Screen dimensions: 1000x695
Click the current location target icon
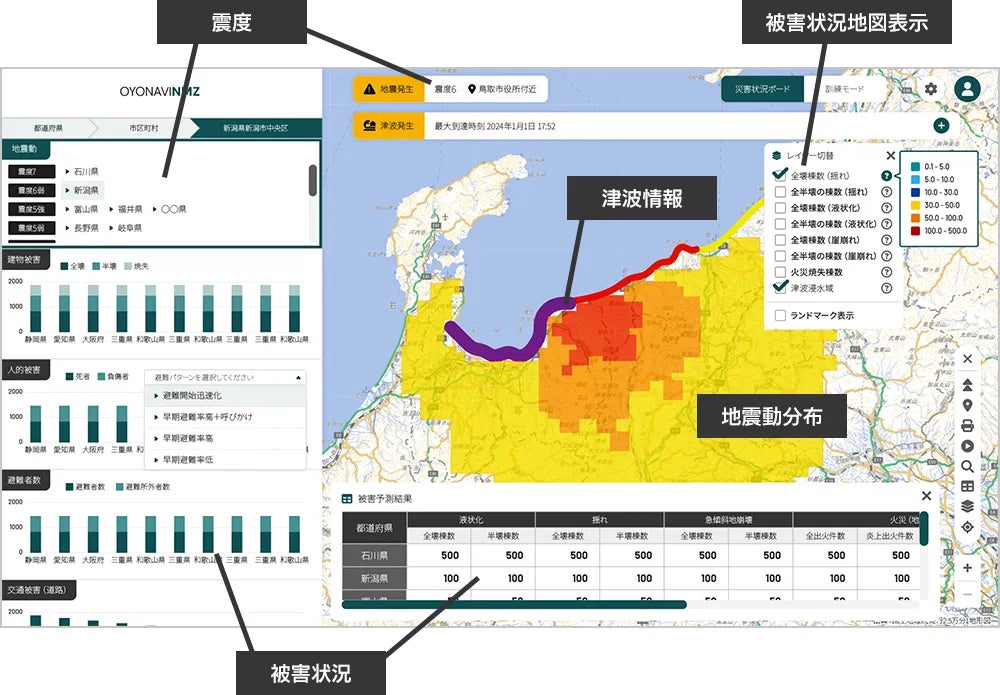coord(967,527)
